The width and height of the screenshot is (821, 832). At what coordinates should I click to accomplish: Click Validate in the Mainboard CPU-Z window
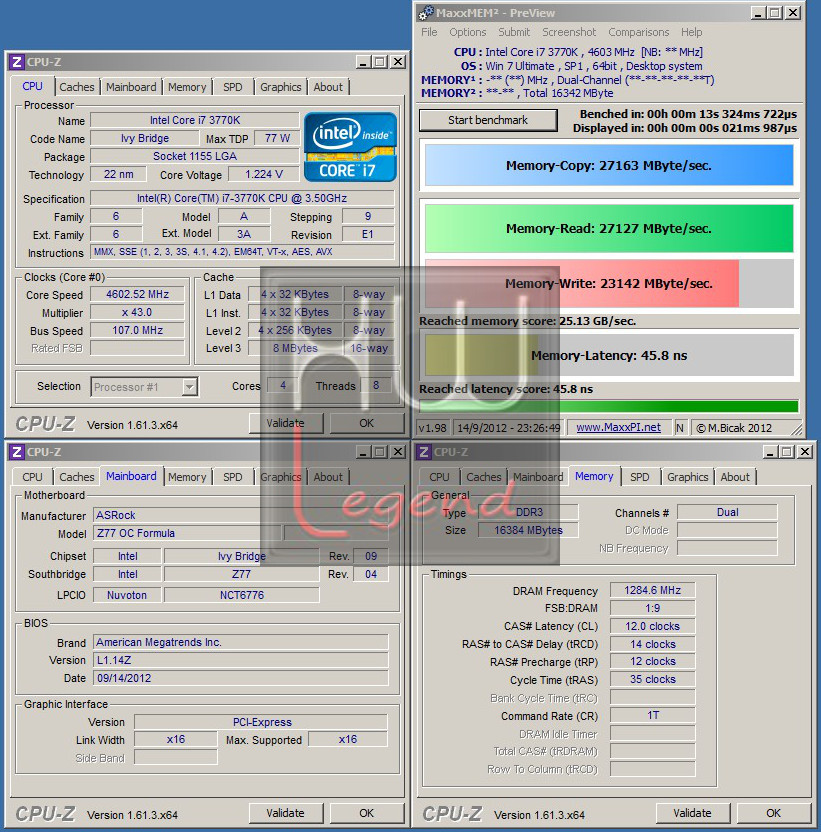(286, 813)
